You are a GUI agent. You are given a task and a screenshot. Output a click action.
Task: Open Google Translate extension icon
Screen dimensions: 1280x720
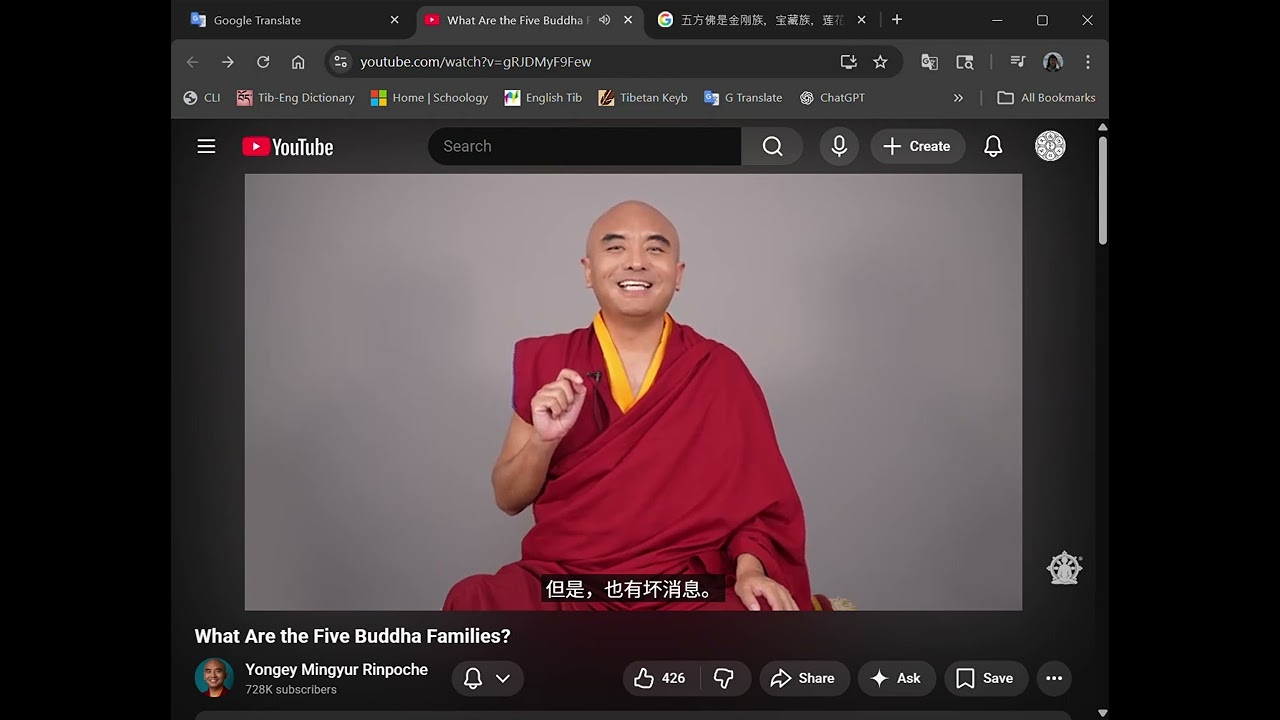pyautogui.click(x=929, y=62)
